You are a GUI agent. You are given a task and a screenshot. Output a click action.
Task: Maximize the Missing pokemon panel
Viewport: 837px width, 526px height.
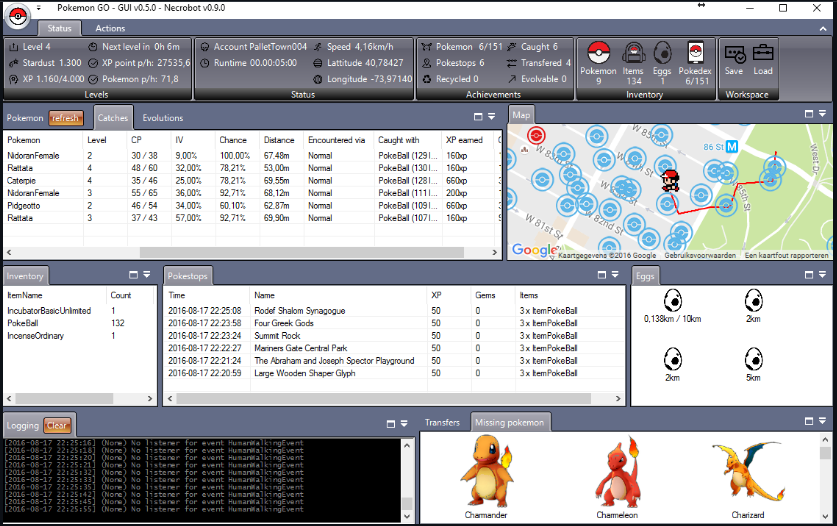tap(809, 421)
